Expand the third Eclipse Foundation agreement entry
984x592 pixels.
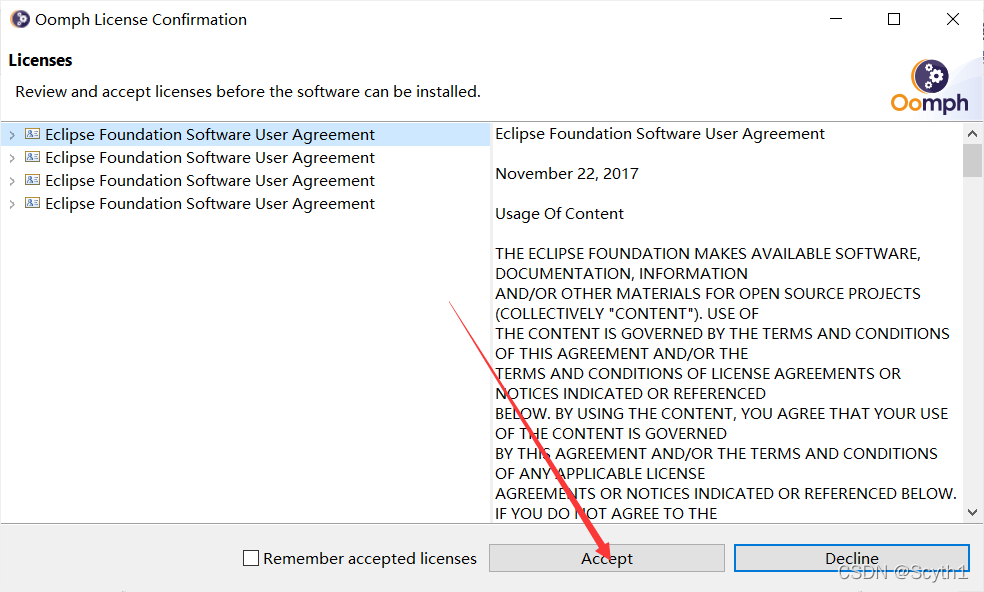coord(12,181)
